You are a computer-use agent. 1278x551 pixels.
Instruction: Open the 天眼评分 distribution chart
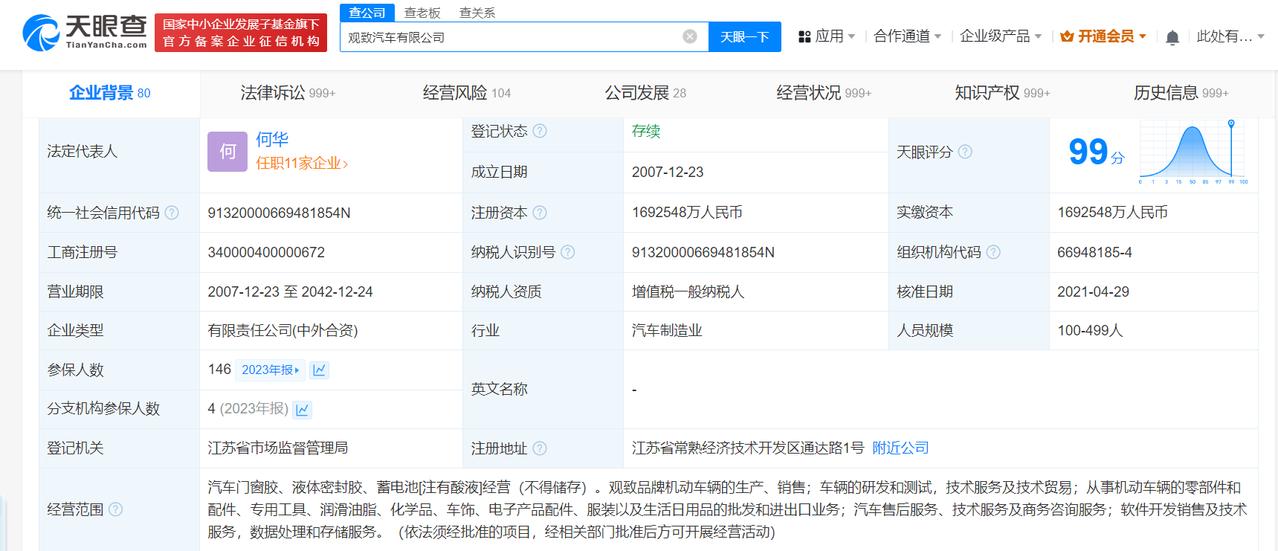click(x=1193, y=153)
